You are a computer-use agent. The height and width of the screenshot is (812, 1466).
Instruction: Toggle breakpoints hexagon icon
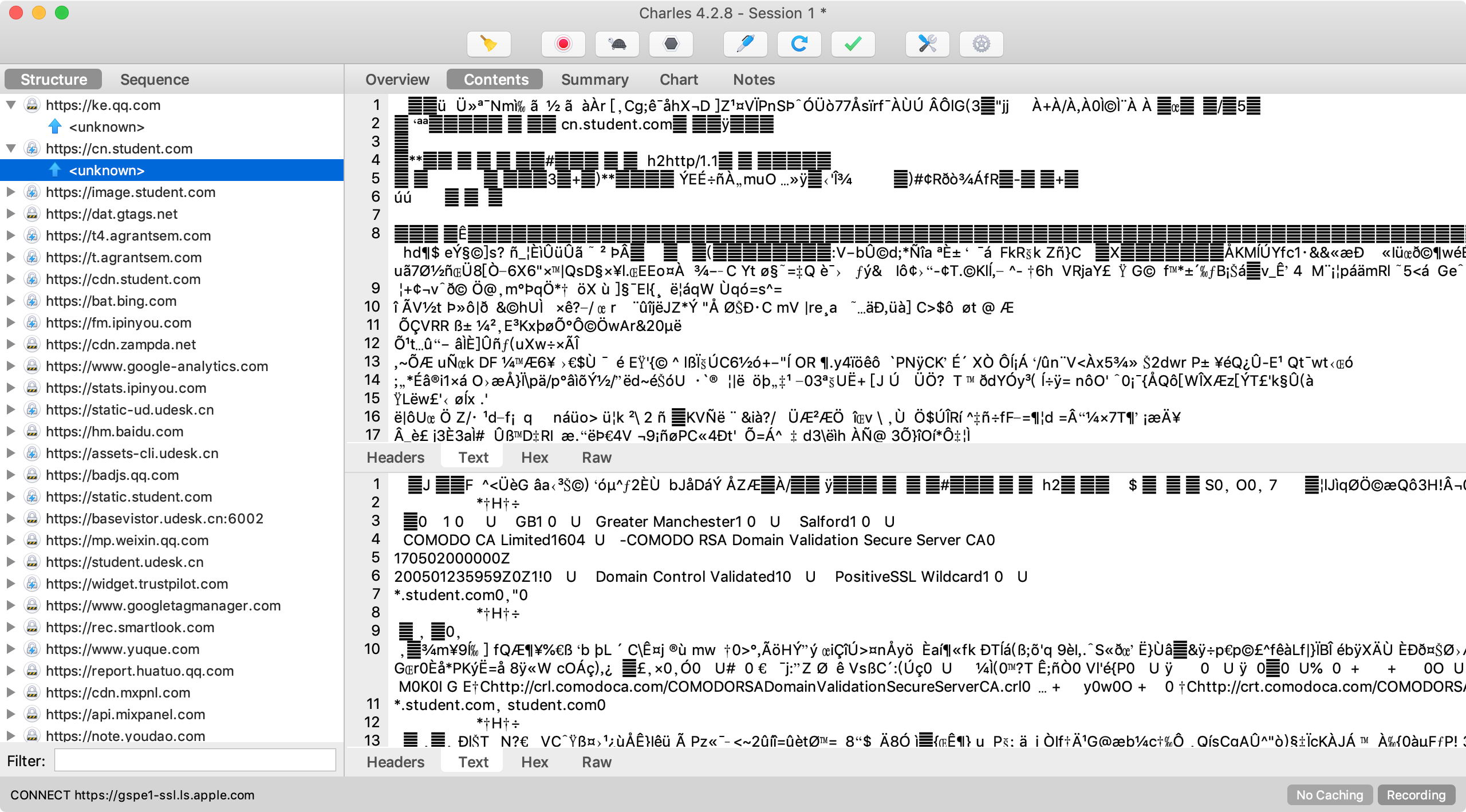click(x=671, y=44)
